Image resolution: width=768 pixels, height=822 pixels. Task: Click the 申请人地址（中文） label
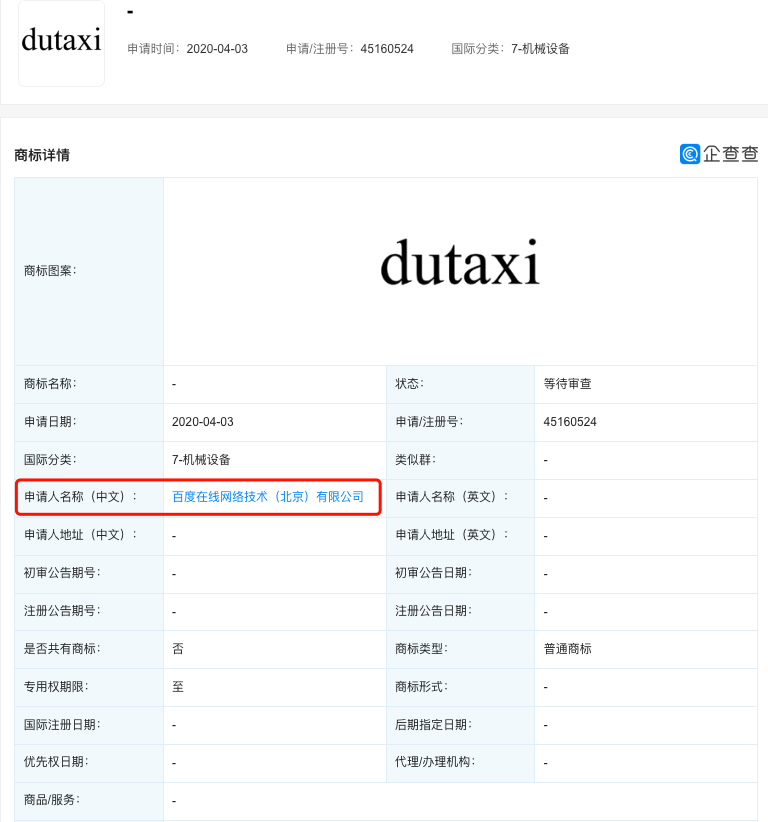[x=80, y=535]
